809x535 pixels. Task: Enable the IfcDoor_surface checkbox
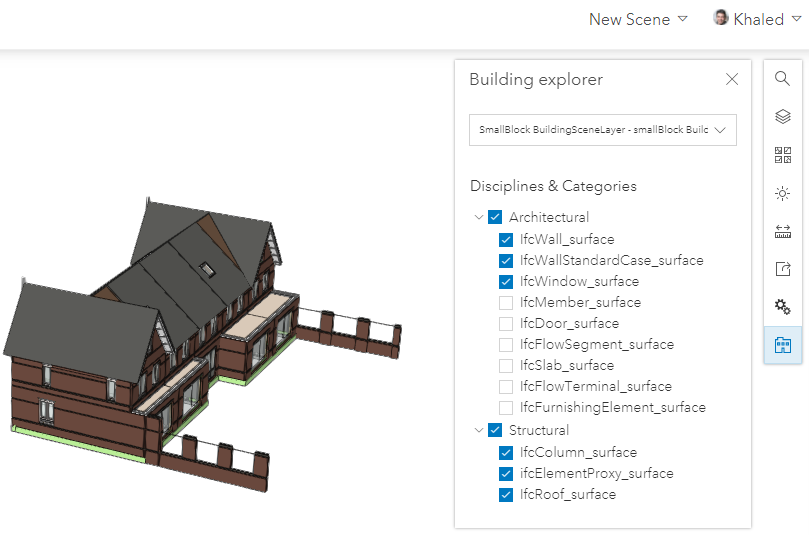[x=506, y=323]
